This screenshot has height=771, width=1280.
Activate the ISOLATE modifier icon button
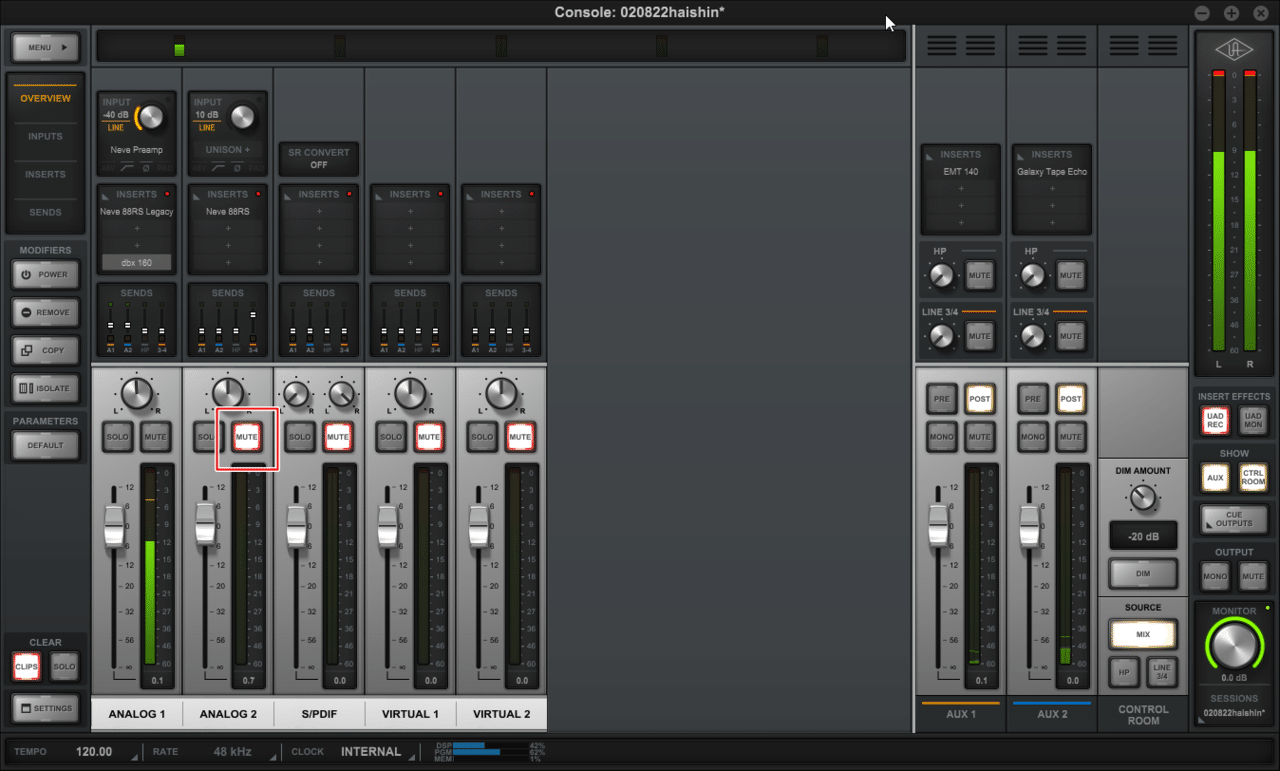45,388
